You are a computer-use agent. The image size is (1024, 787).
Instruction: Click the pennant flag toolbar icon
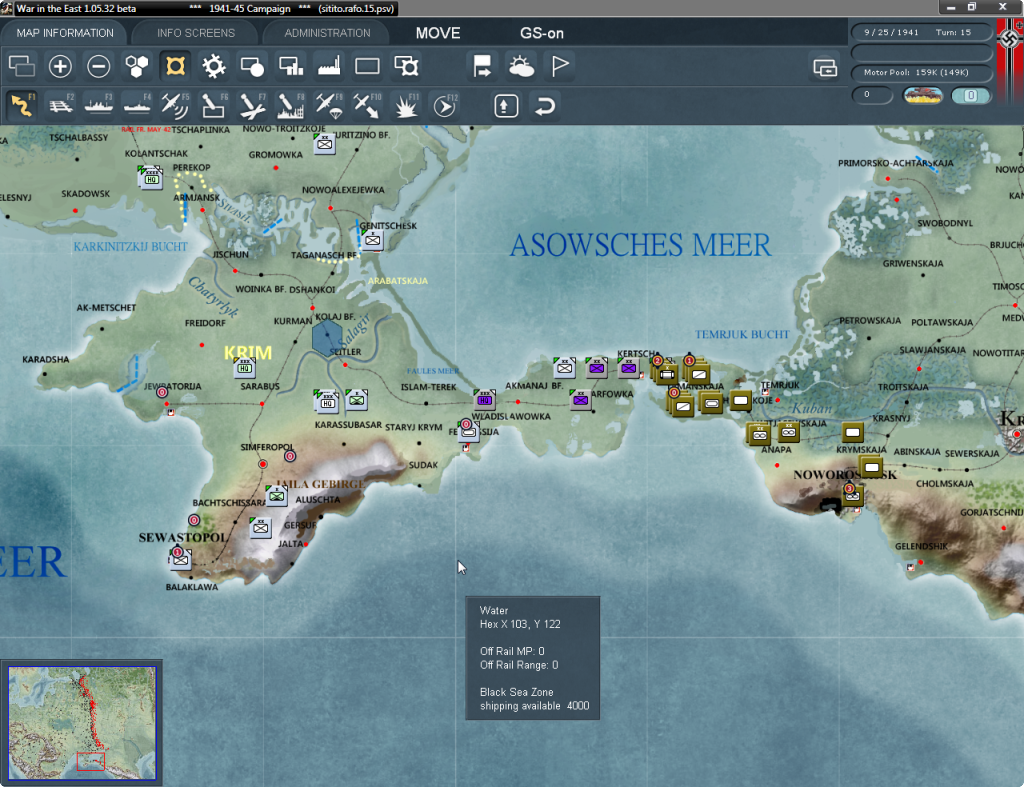coord(560,66)
